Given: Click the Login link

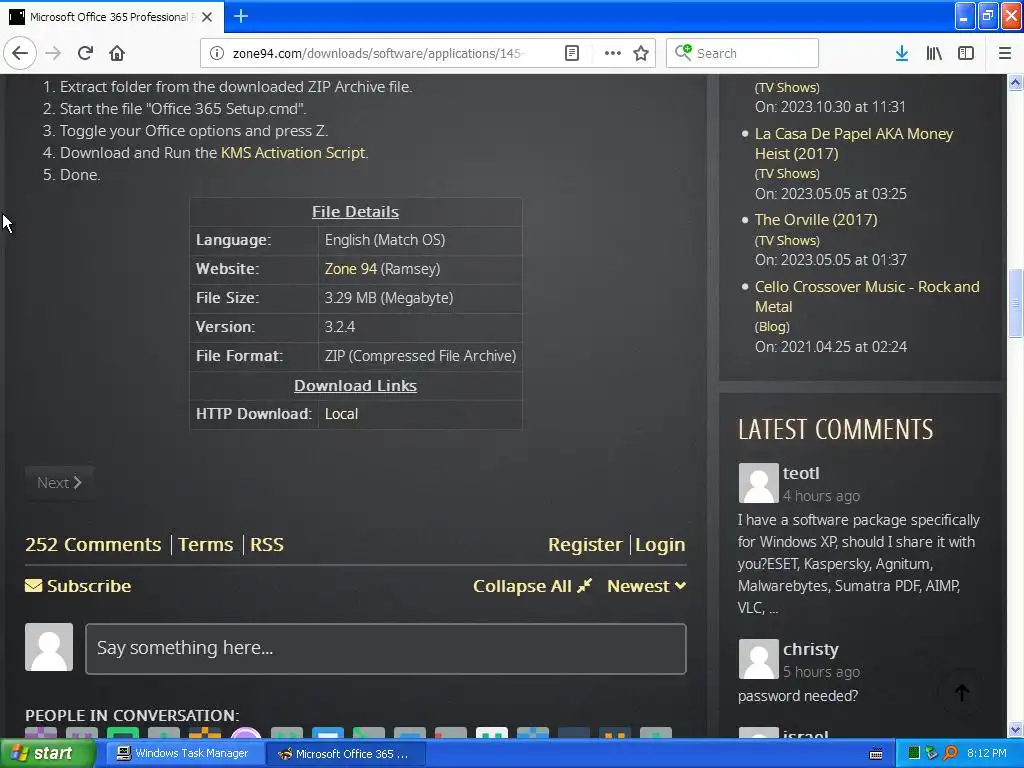Looking at the screenshot, I should 660,544.
